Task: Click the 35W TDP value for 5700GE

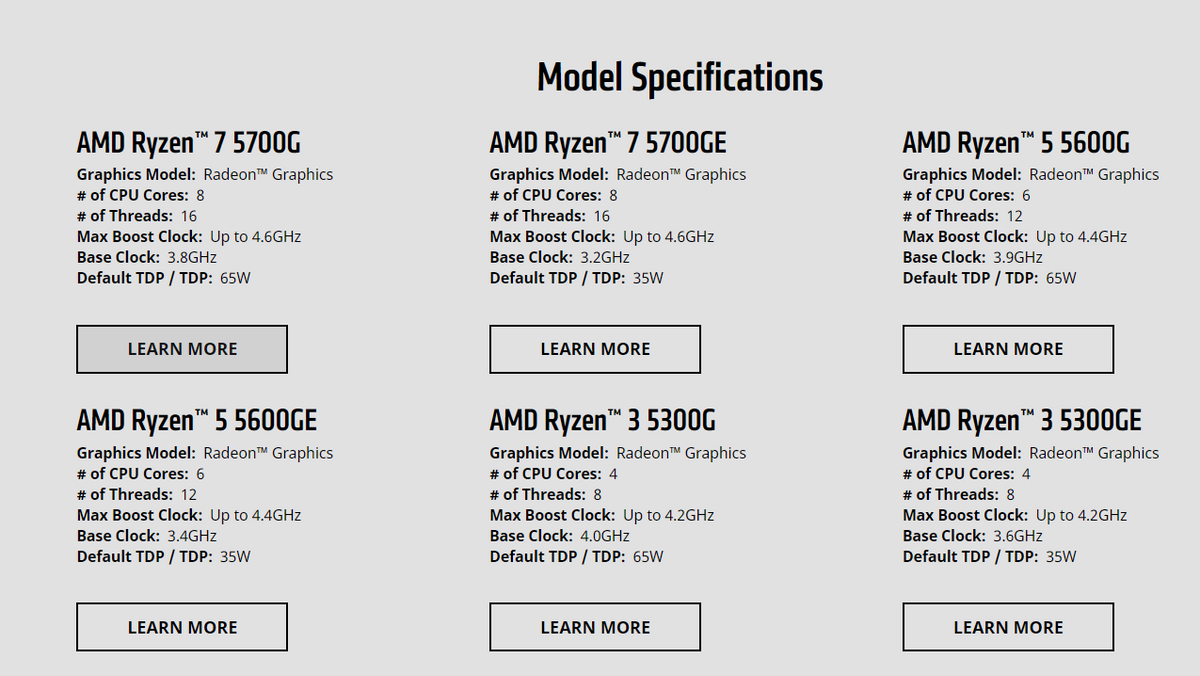Action: click(648, 278)
